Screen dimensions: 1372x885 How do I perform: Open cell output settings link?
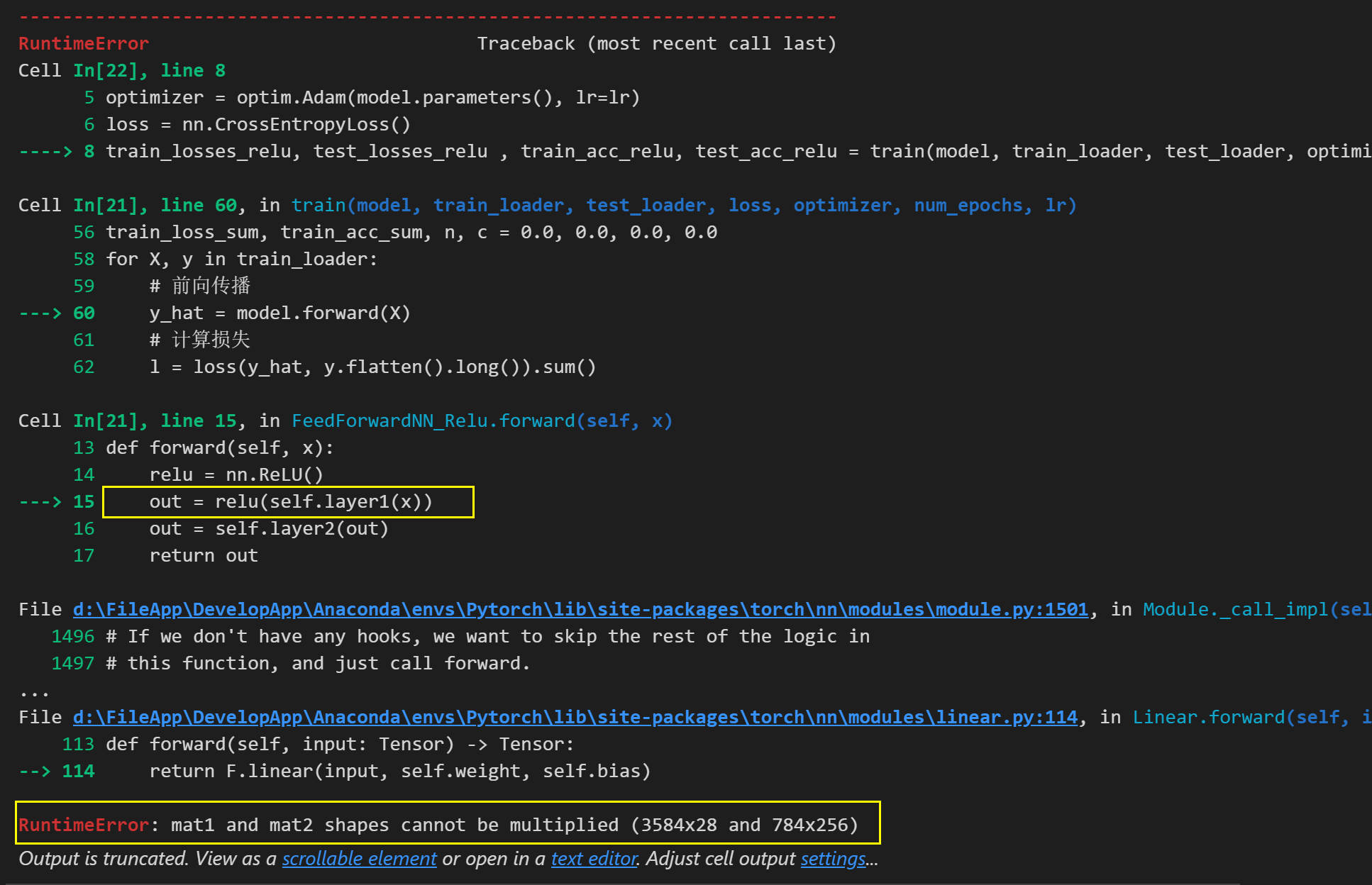(x=834, y=859)
